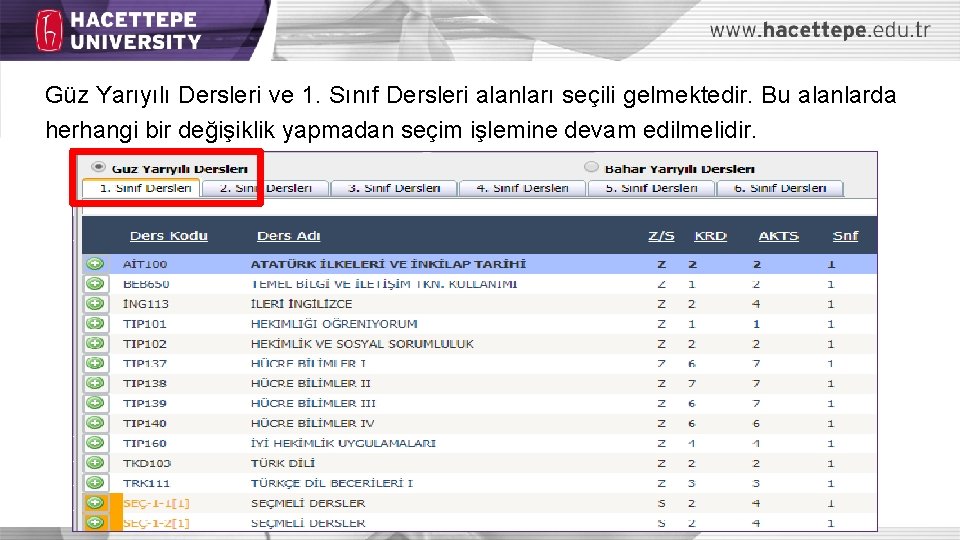Switch to the 6. Sınıf Dersleri tab
The image size is (960, 540).
point(780,188)
